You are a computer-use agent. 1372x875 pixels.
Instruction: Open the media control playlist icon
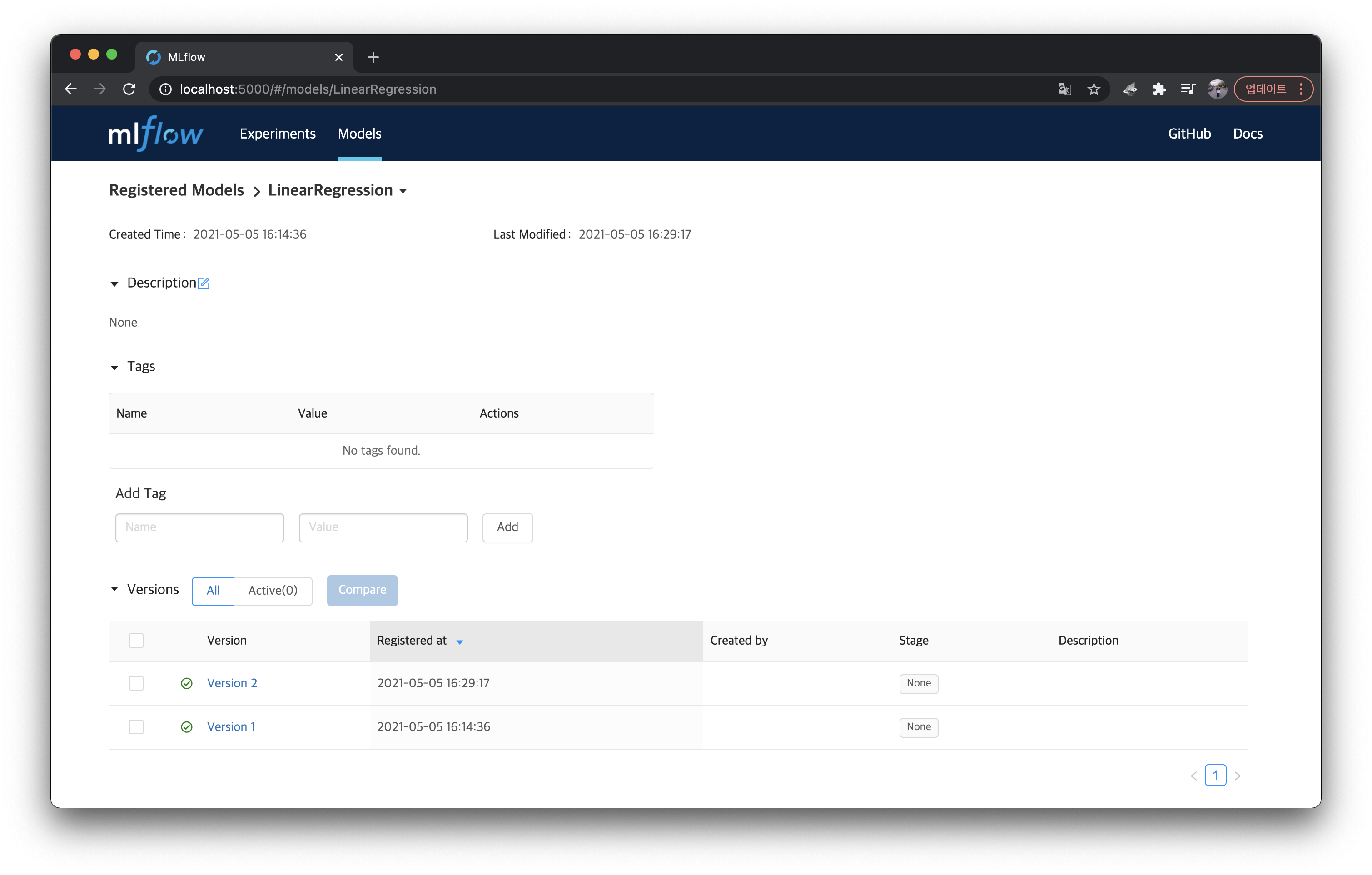point(1188,89)
